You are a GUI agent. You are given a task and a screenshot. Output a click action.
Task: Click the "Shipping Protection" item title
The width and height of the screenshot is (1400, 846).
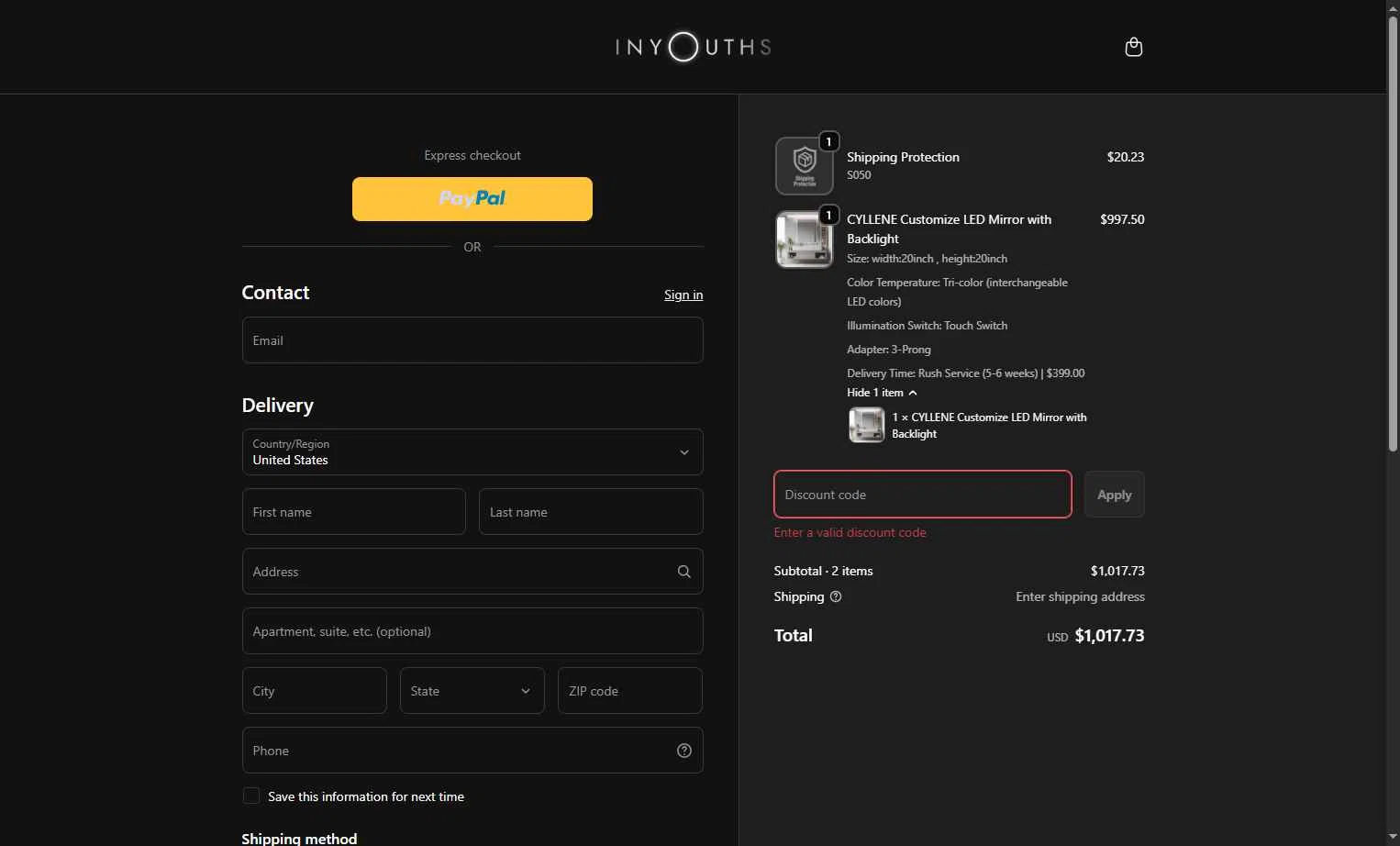point(903,157)
